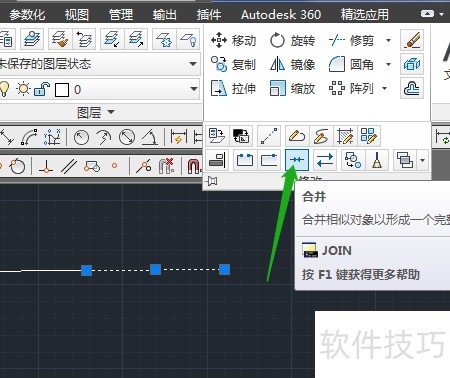The image size is (450, 378).
Task: Click the Change Space icon
Action: (241, 136)
